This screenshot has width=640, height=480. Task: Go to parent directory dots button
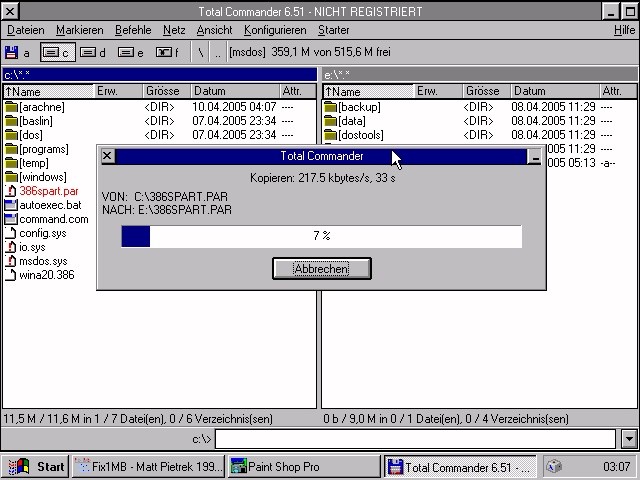click(218, 53)
